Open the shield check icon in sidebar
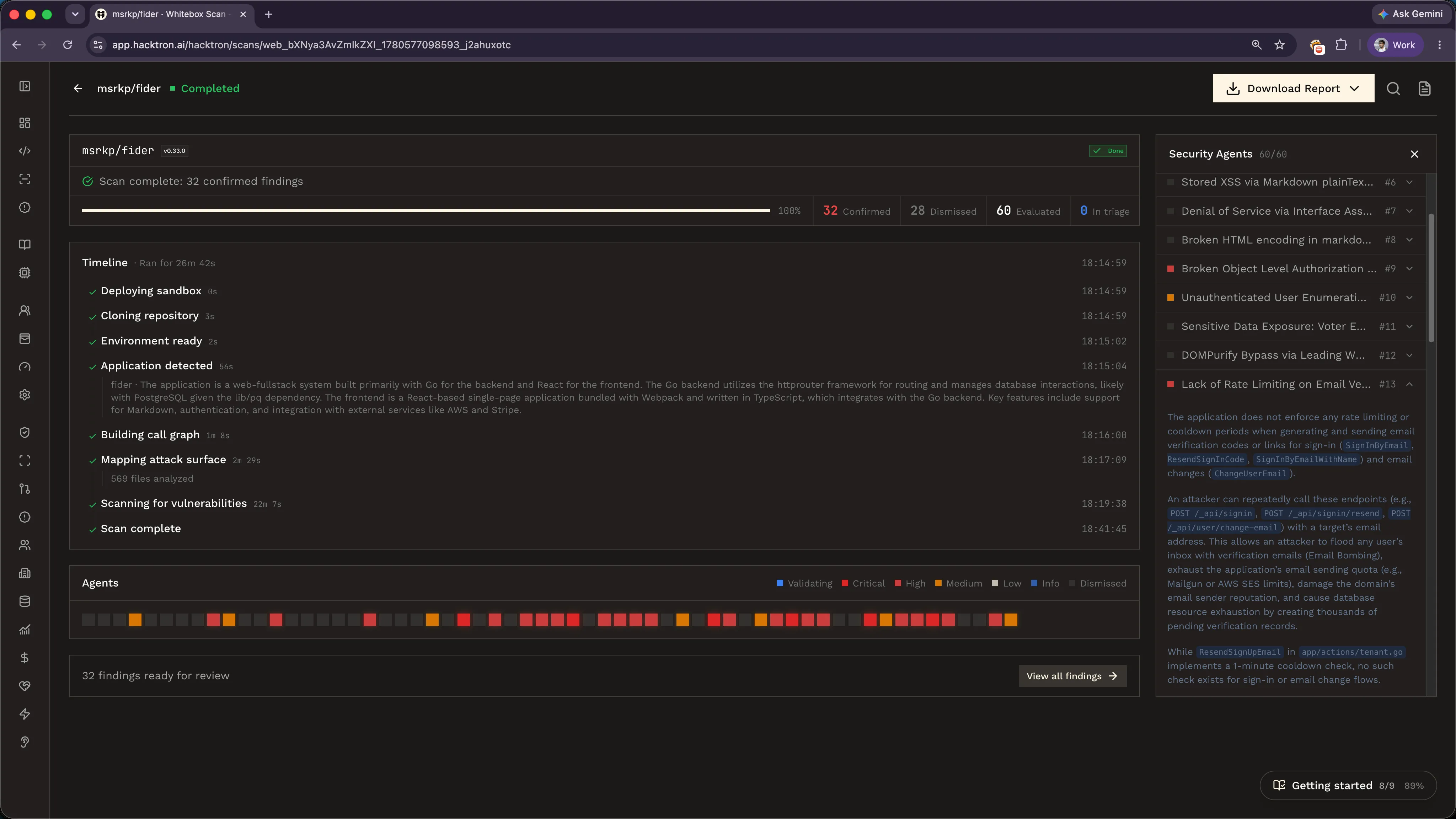The image size is (1456, 819). point(24,432)
